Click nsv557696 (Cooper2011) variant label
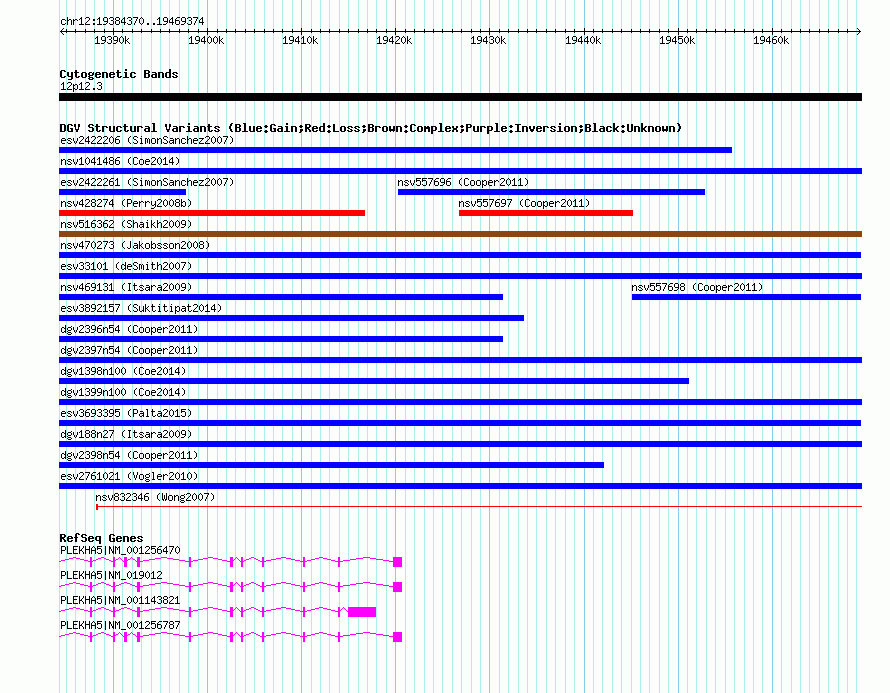 pyautogui.click(x=463, y=182)
